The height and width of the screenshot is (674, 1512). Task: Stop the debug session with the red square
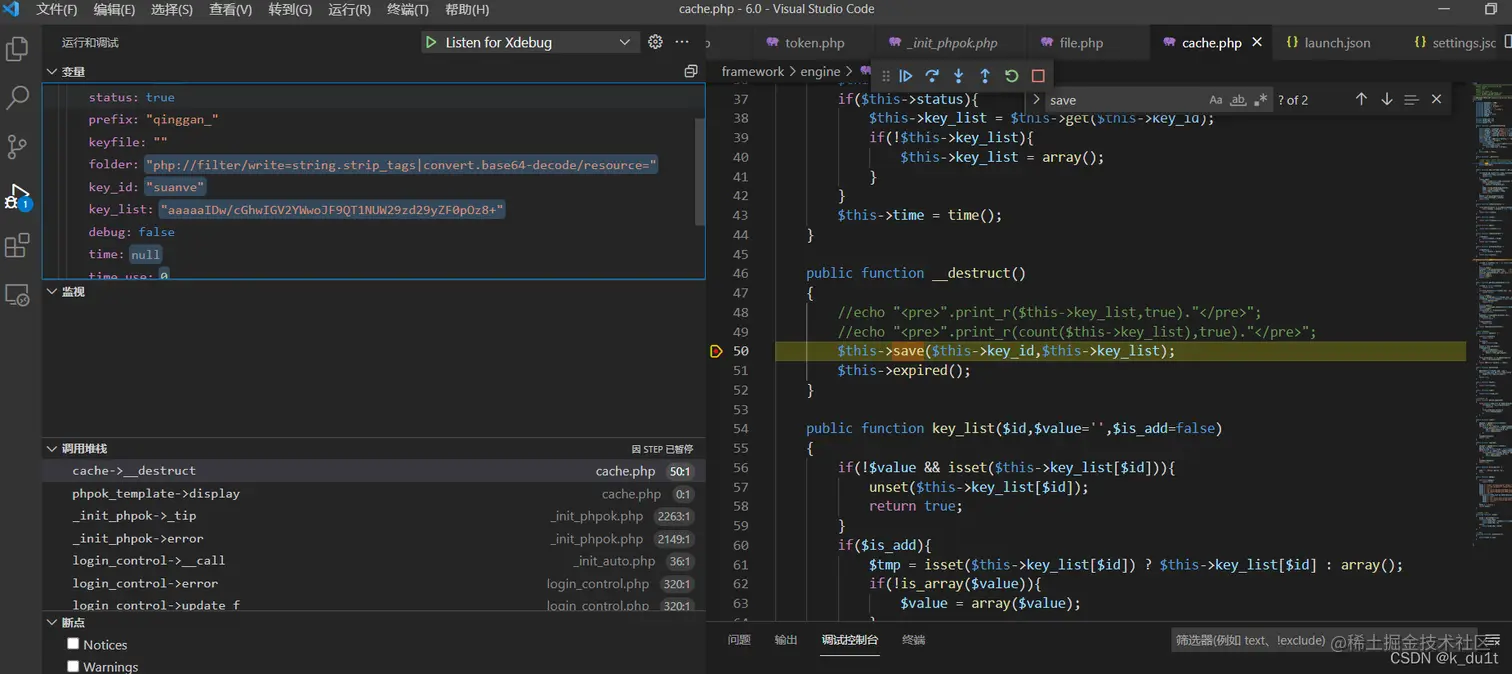pyautogui.click(x=1038, y=76)
